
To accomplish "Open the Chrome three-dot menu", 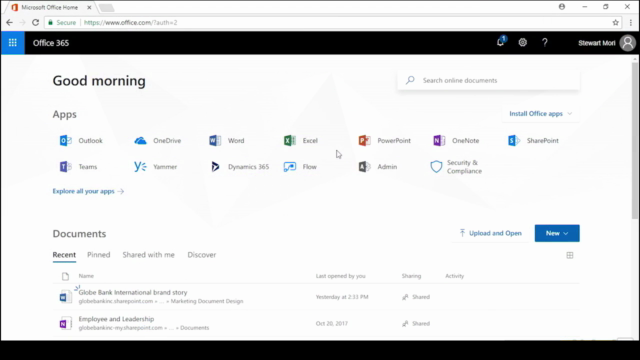I will 631,22.
